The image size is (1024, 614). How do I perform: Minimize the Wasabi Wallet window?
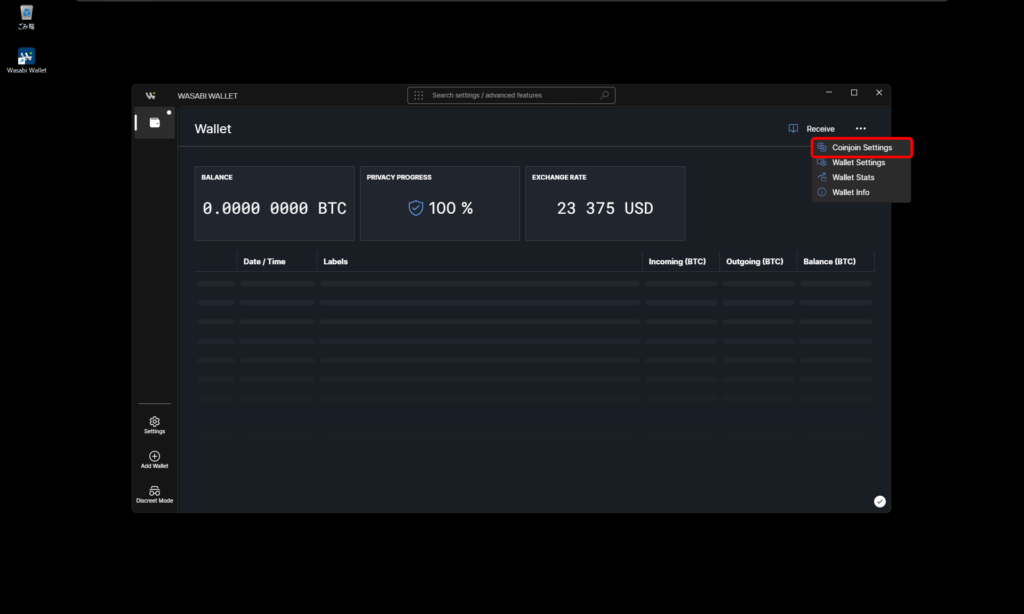(x=829, y=93)
